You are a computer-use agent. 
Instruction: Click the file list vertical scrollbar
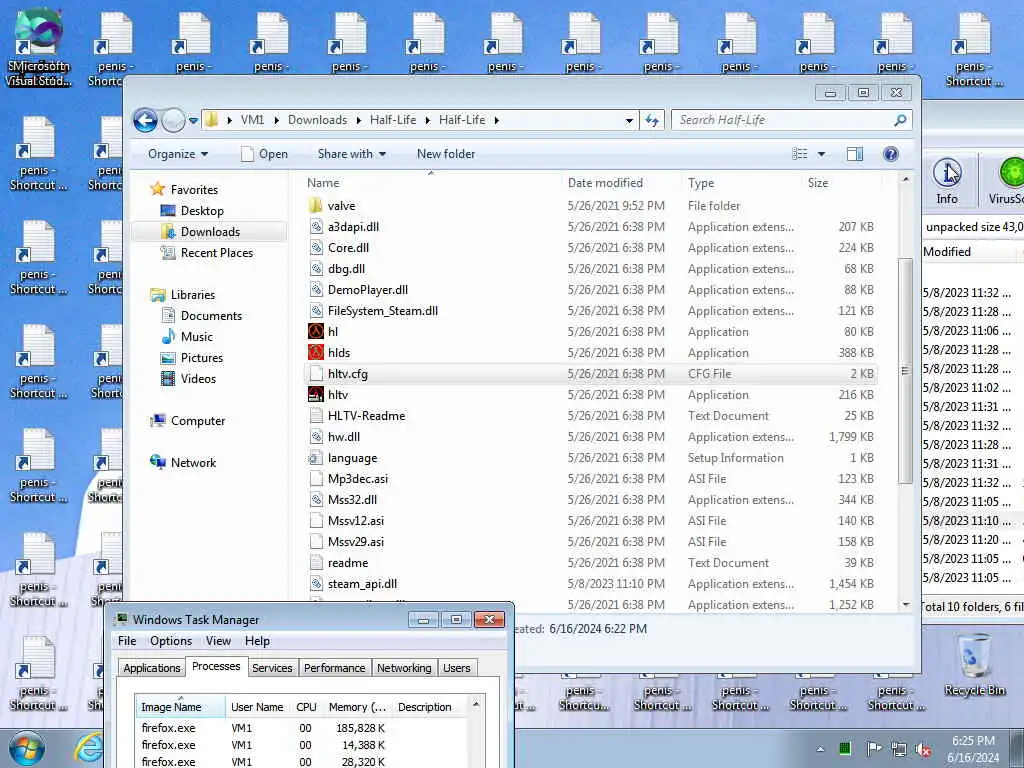tap(905, 371)
